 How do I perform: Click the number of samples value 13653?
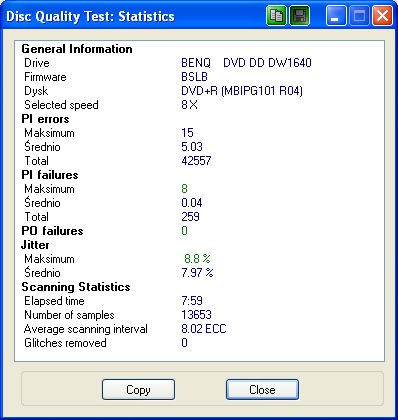pos(196,315)
